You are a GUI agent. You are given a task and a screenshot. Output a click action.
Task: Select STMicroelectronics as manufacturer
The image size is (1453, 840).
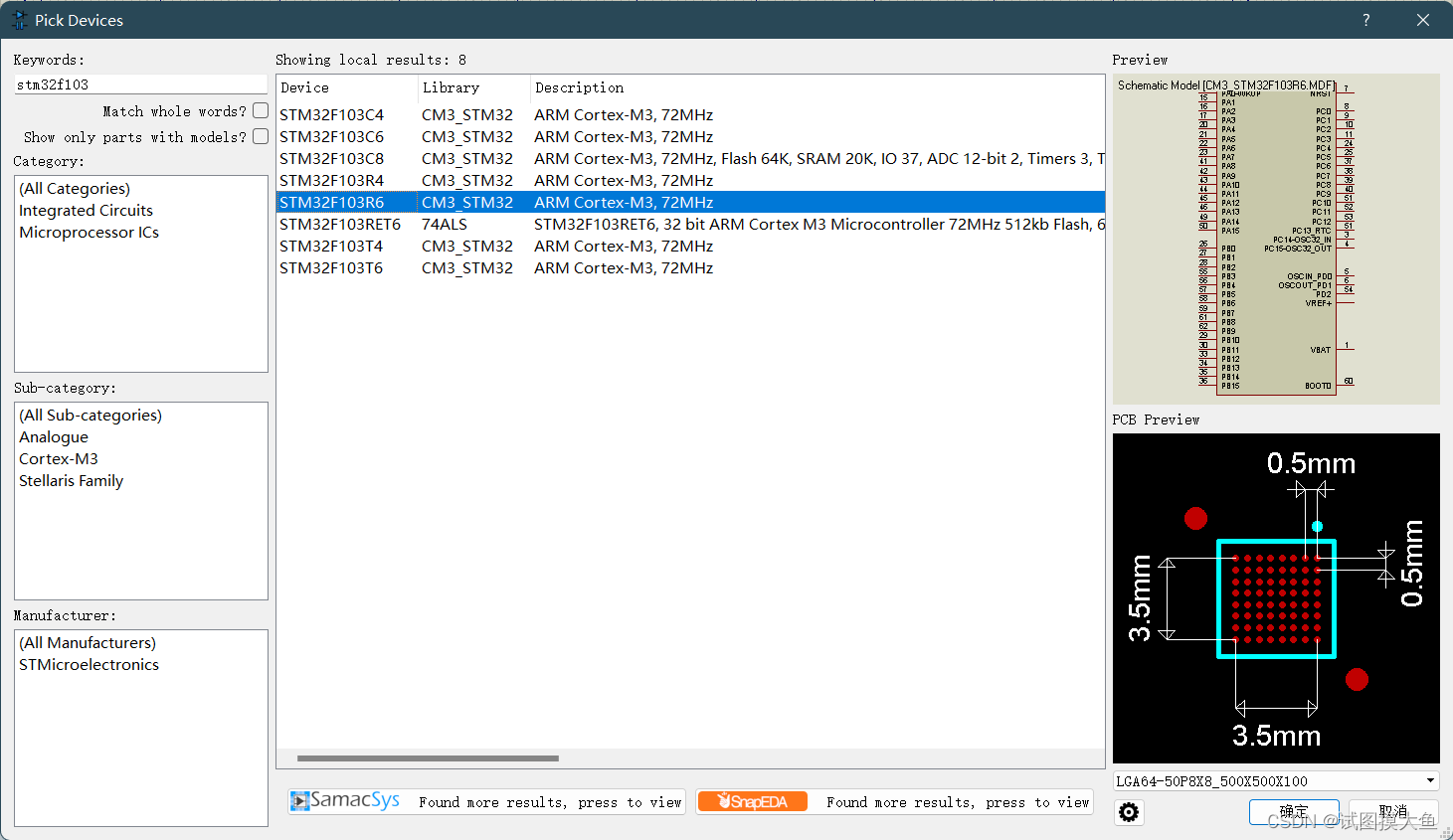coord(89,664)
